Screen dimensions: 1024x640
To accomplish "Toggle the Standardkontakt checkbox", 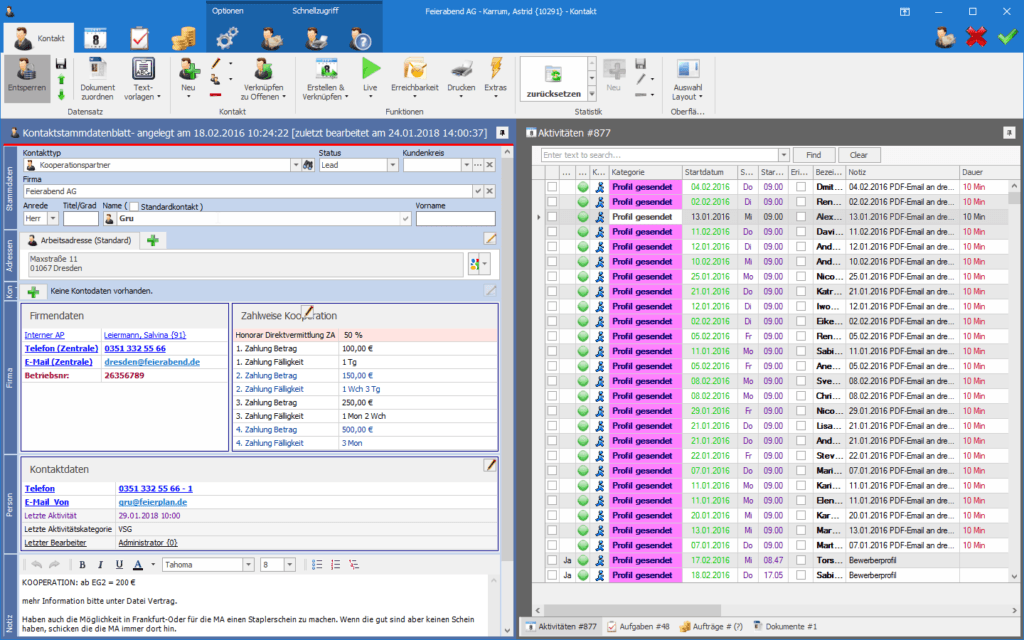I will (x=134, y=206).
